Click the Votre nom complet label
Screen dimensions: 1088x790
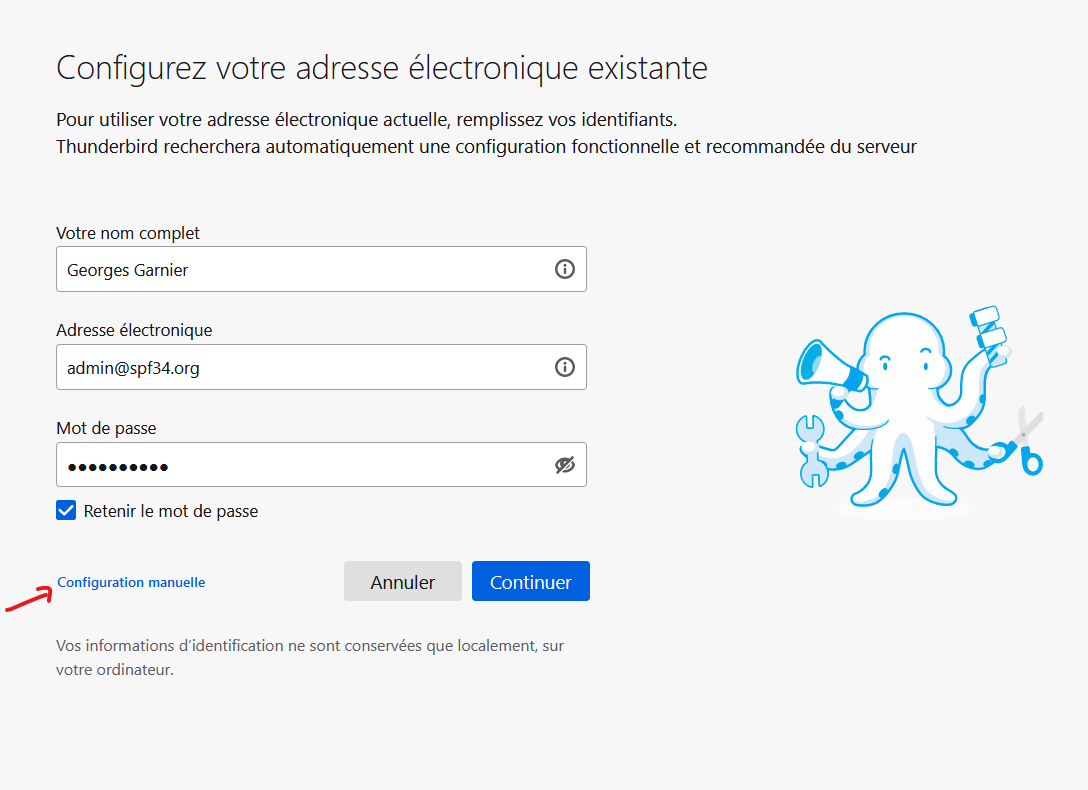click(128, 233)
